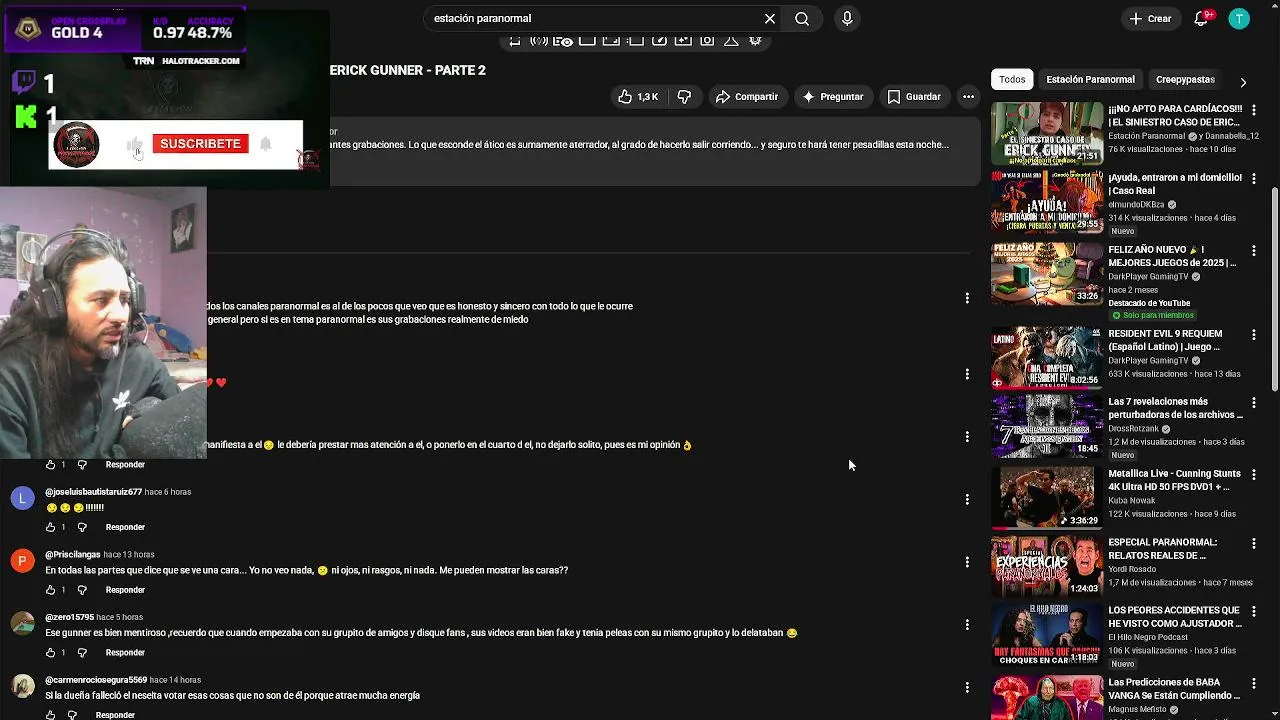Click the screenshot camera icon in extension toolbar

pyautogui.click(x=707, y=41)
